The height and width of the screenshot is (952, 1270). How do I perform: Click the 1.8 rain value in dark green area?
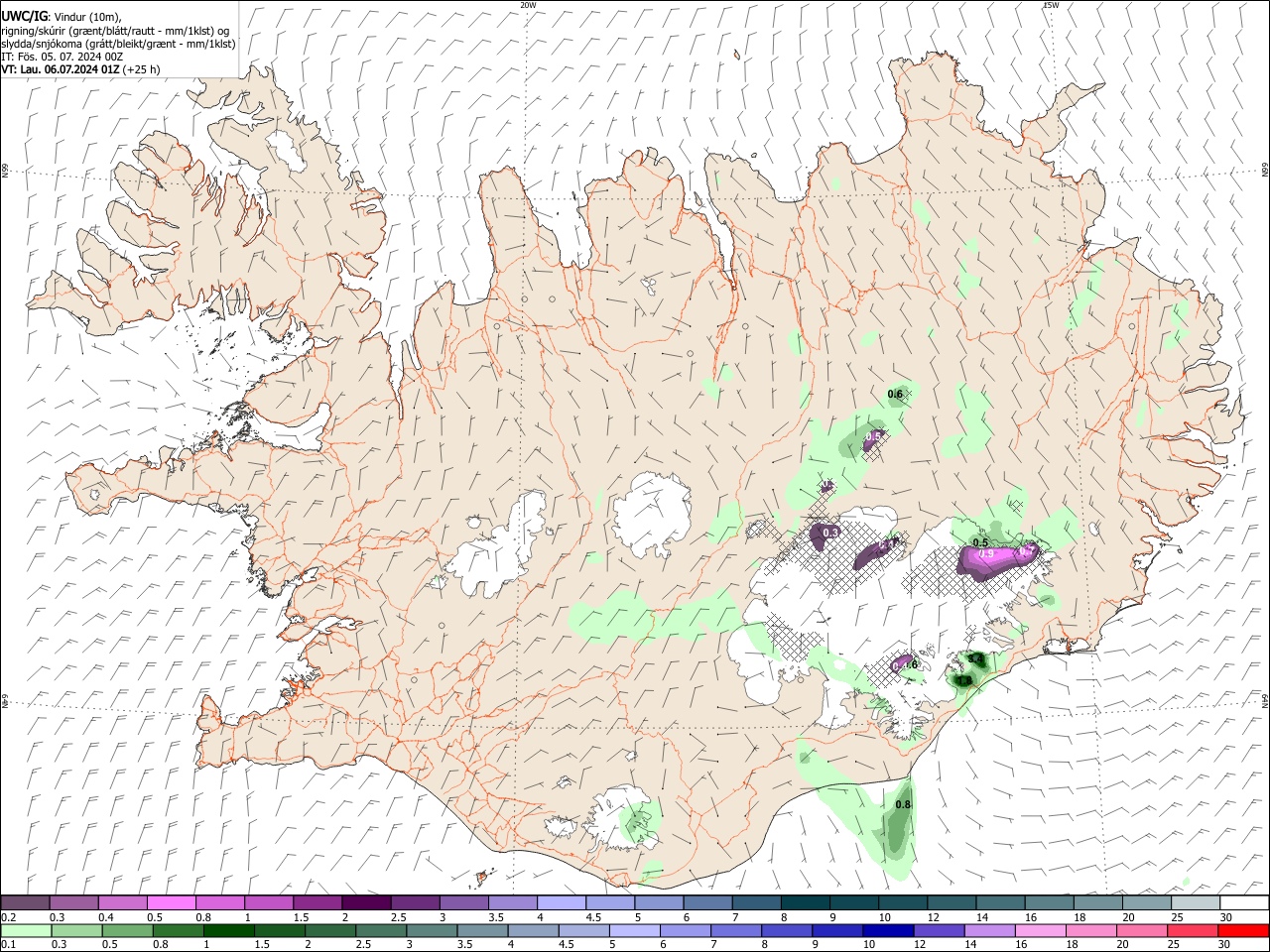coord(963,680)
